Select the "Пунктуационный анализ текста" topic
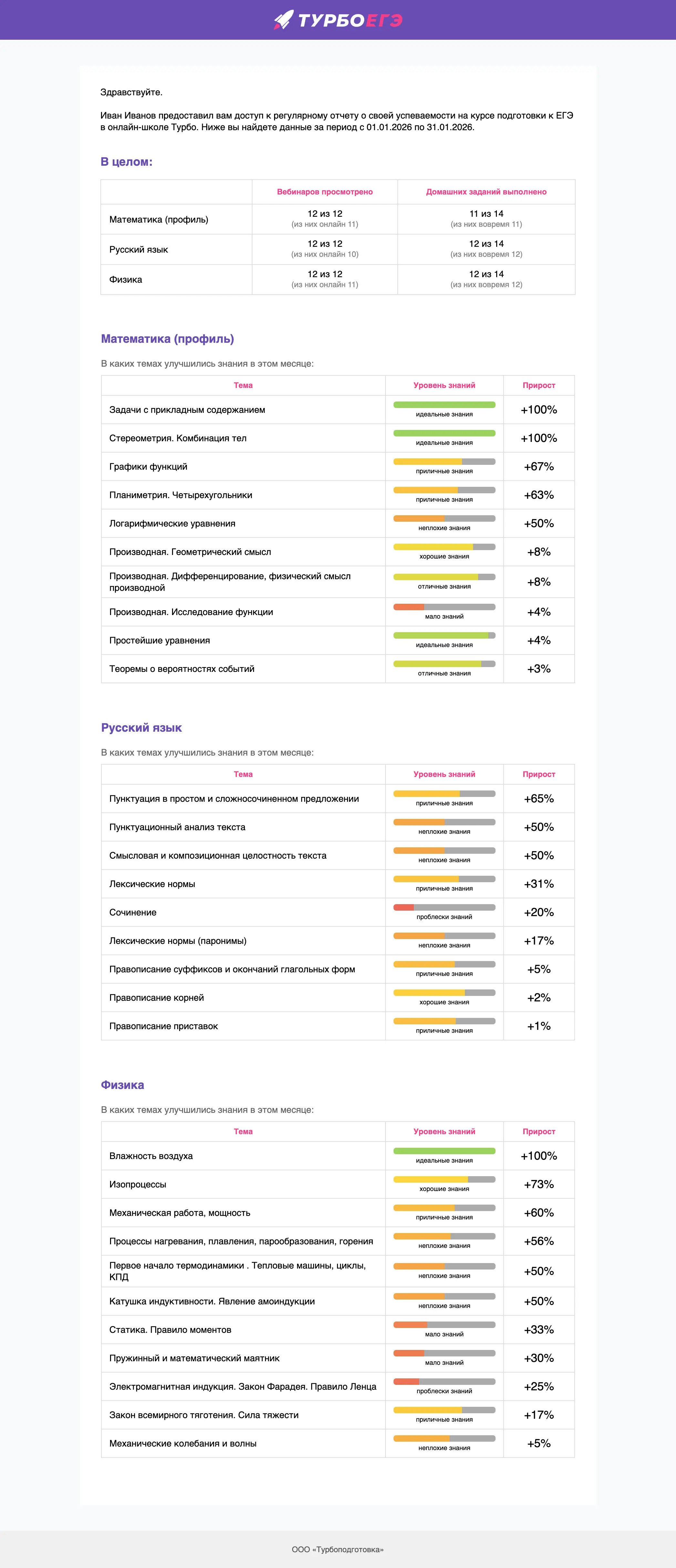This screenshot has height=1568, width=676. point(177,827)
